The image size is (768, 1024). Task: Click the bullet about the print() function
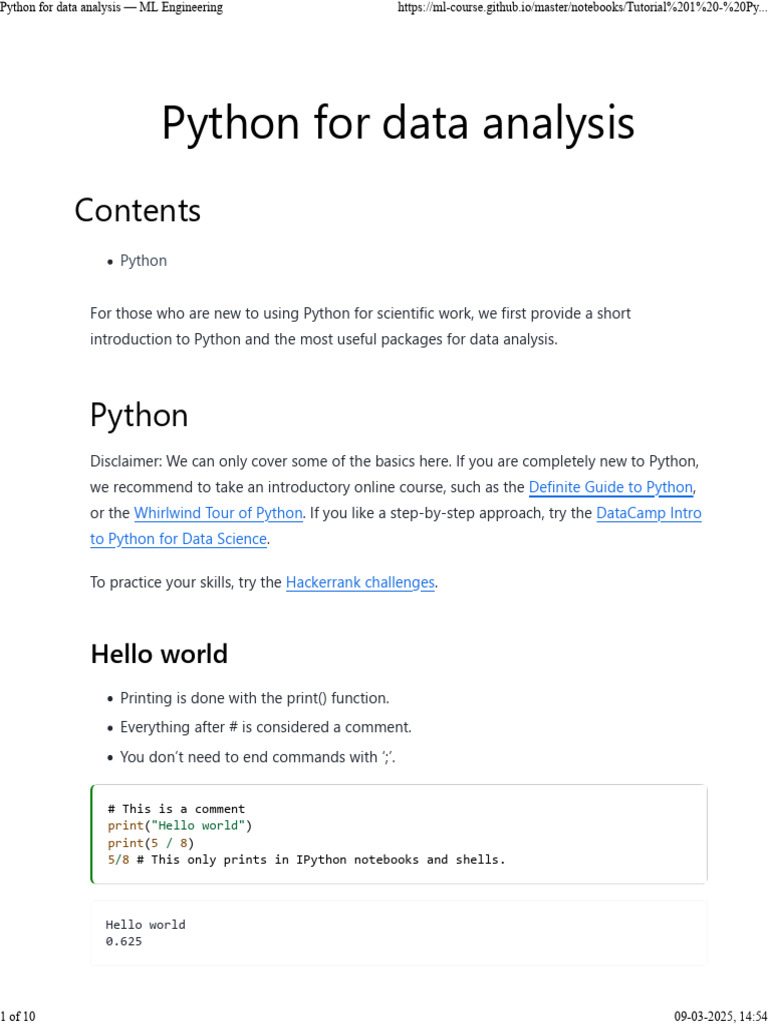tap(255, 698)
